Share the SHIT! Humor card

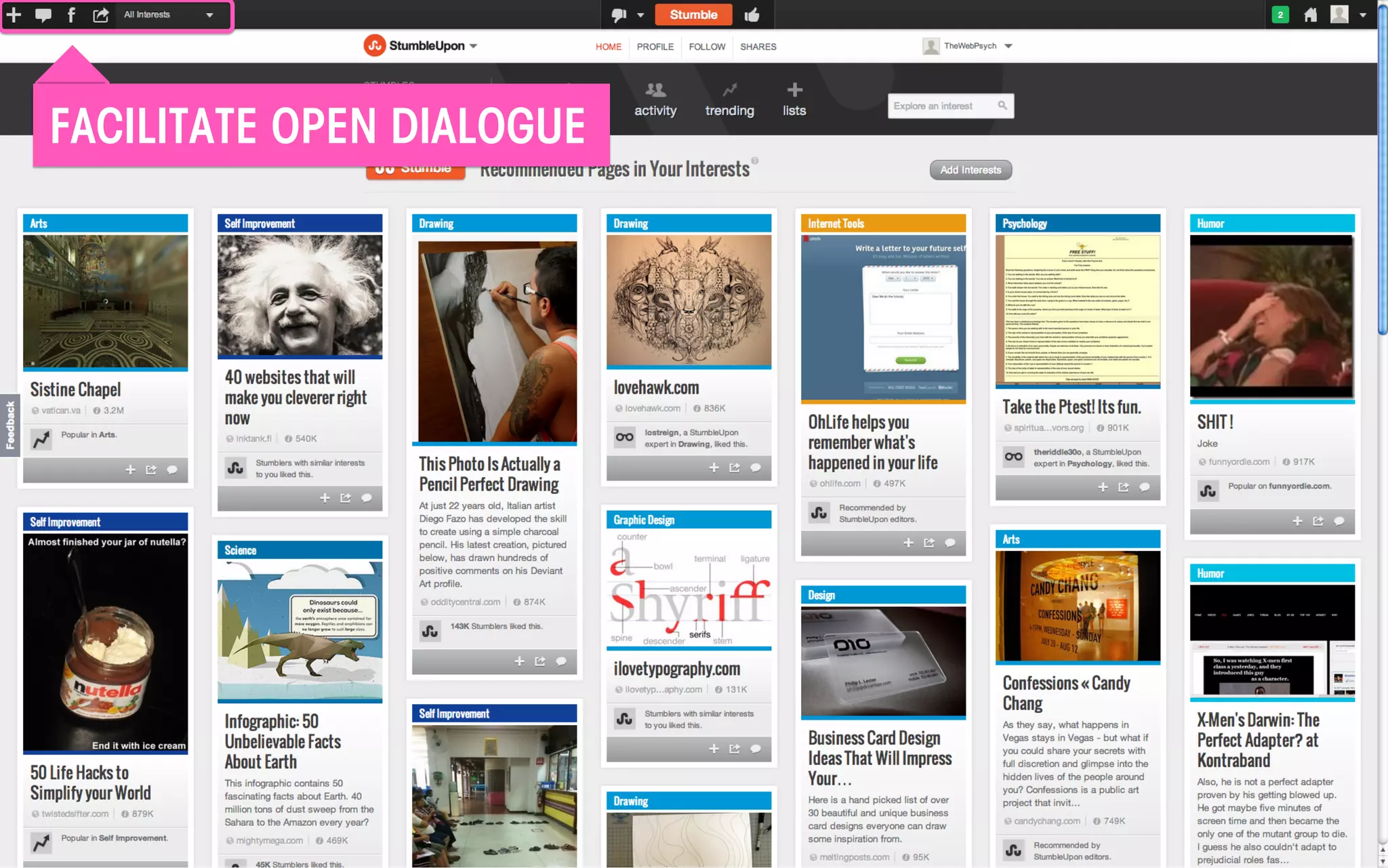pos(1318,521)
